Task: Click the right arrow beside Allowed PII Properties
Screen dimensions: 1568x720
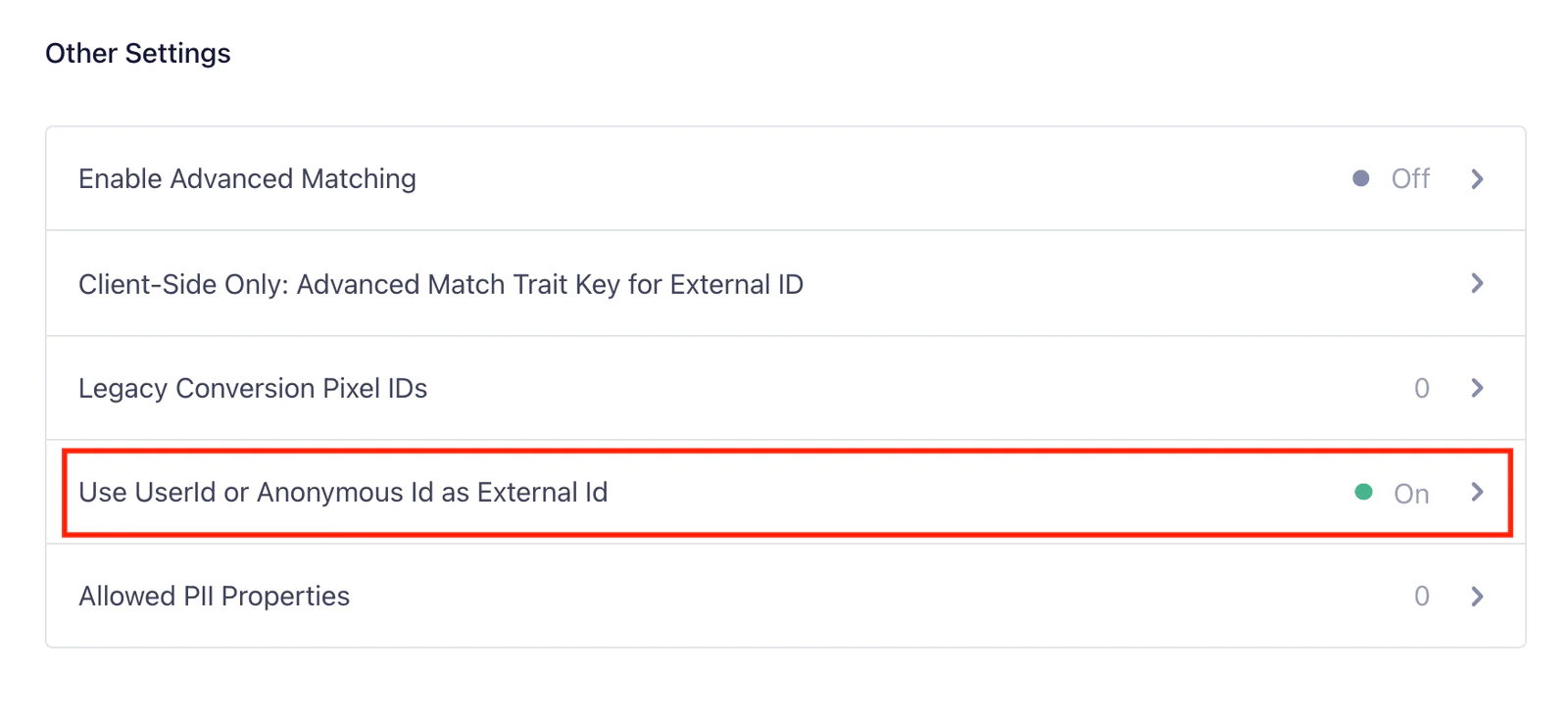Action: (1478, 596)
